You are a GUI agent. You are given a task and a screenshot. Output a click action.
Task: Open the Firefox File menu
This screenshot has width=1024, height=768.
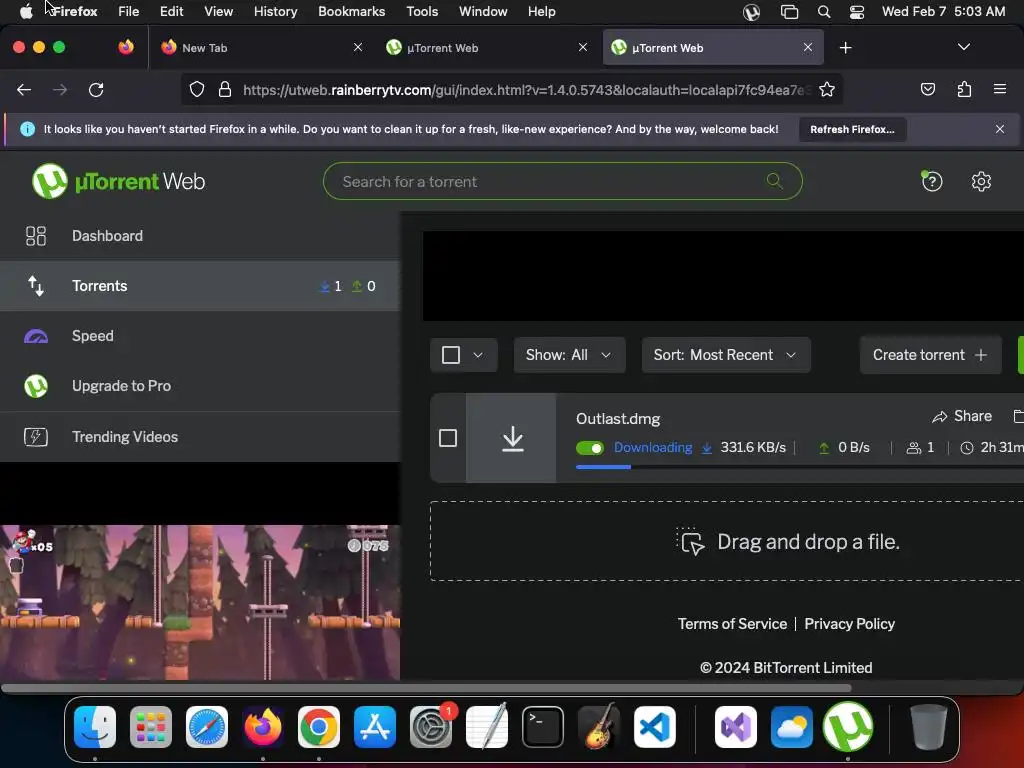pyautogui.click(x=128, y=12)
